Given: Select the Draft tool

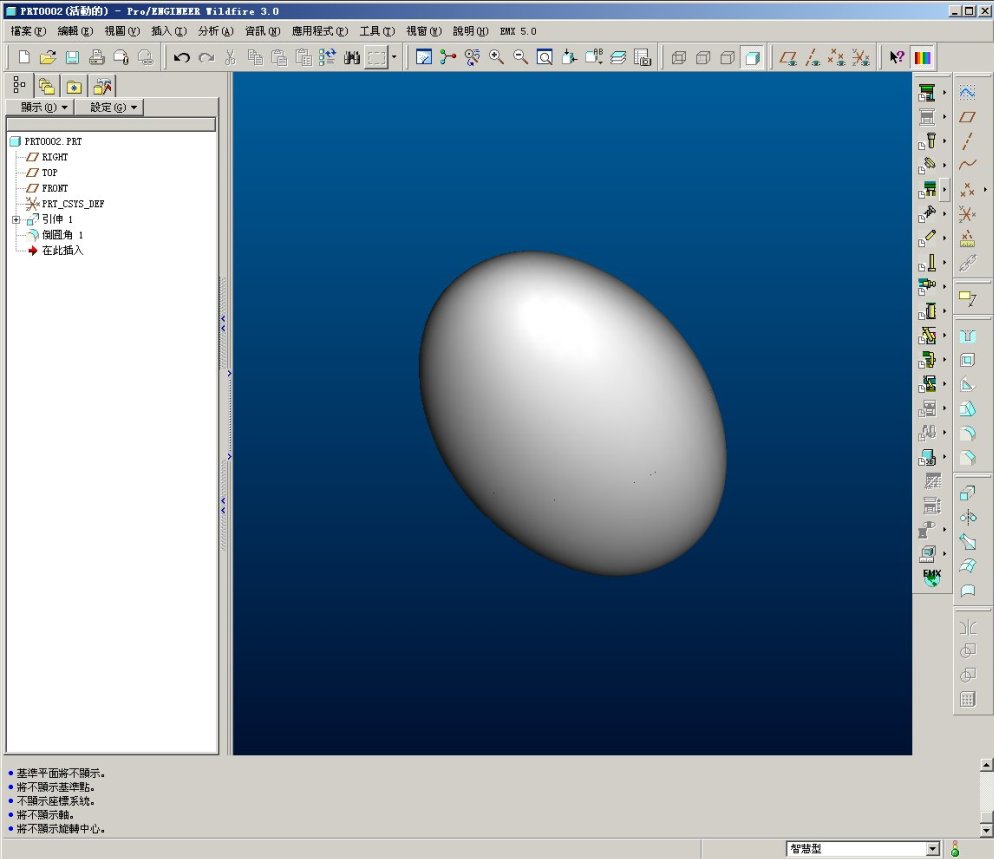Looking at the screenshot, I should coord(967,409).
